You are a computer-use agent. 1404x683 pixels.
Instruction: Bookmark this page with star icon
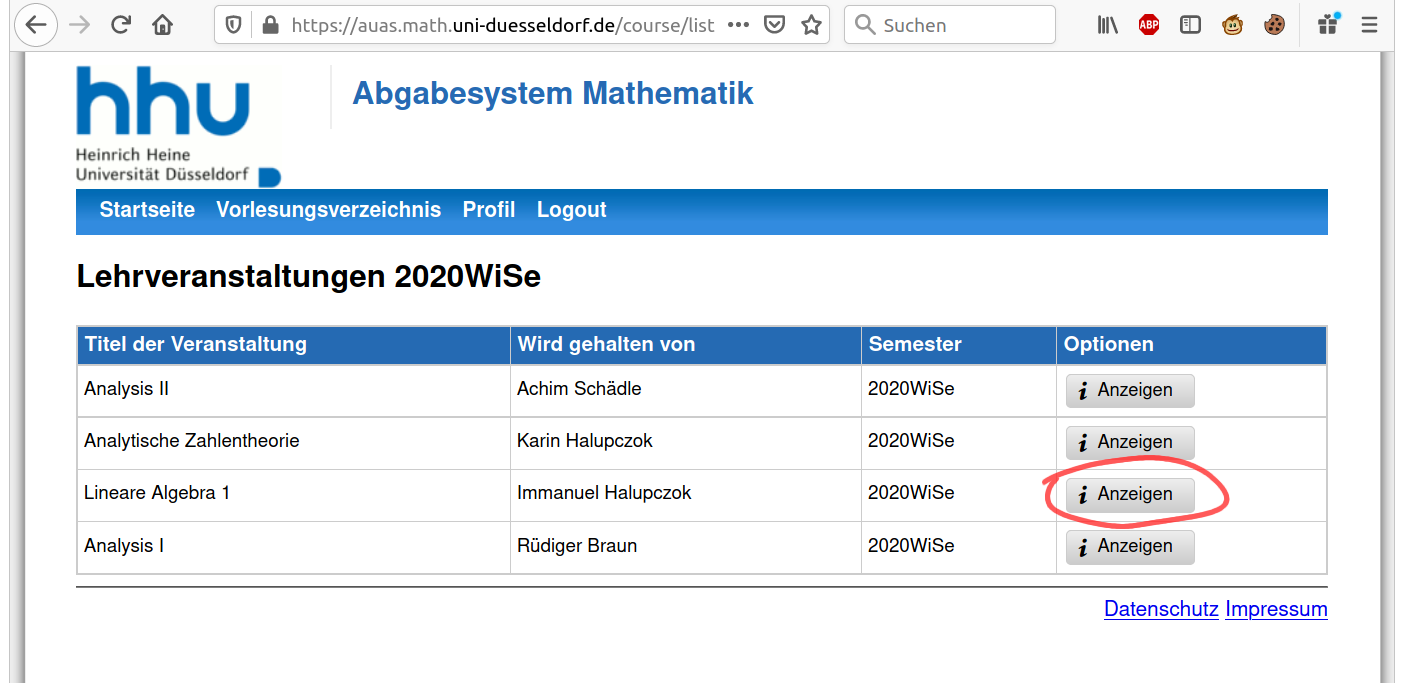[x=811, y=25]
